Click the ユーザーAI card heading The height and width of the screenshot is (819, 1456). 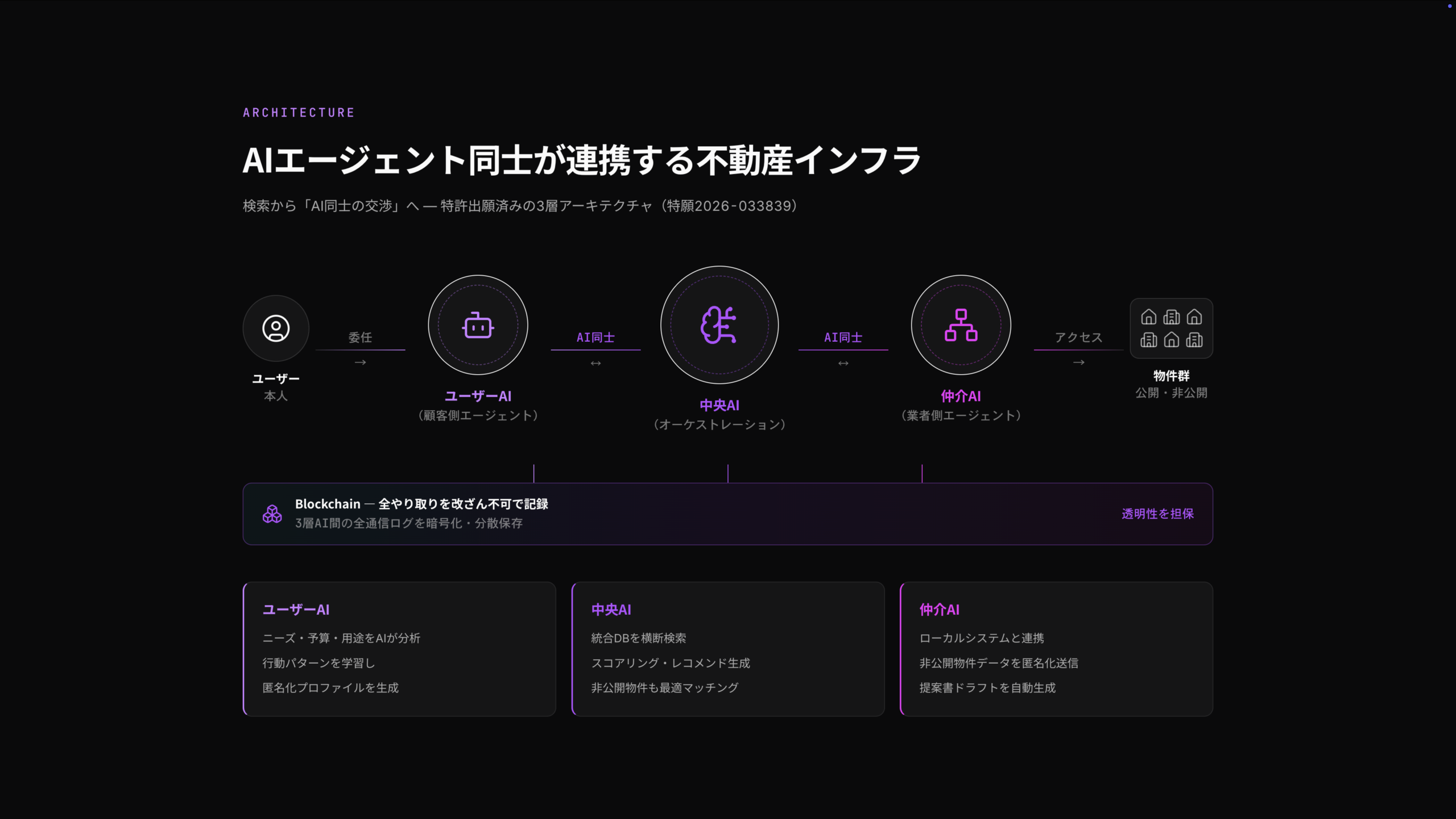pyautogui.click(x=296, y=610)
